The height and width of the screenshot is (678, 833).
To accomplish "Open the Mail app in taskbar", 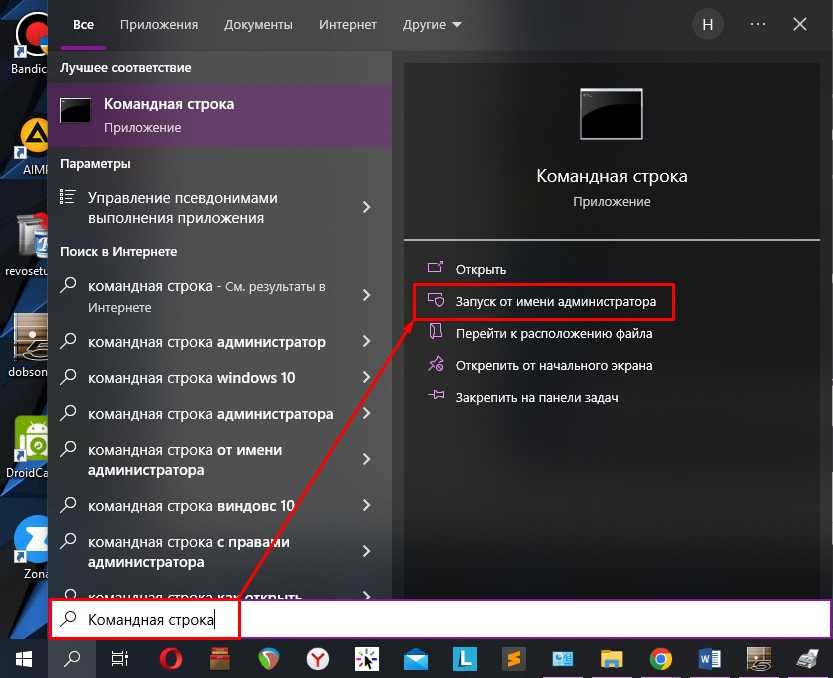I will click(416, 659).
